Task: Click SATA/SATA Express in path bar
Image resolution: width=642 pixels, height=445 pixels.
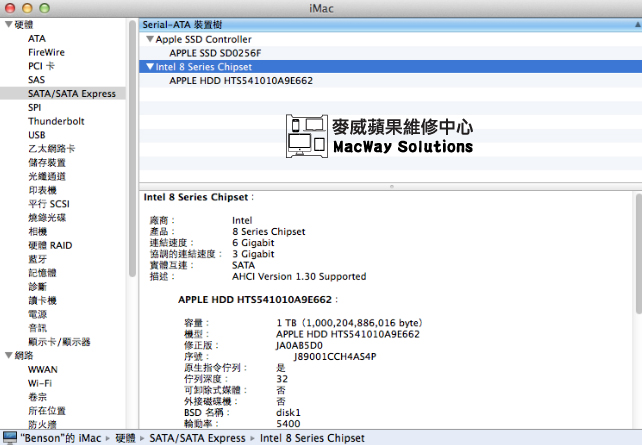Action: tap(197, 438)
